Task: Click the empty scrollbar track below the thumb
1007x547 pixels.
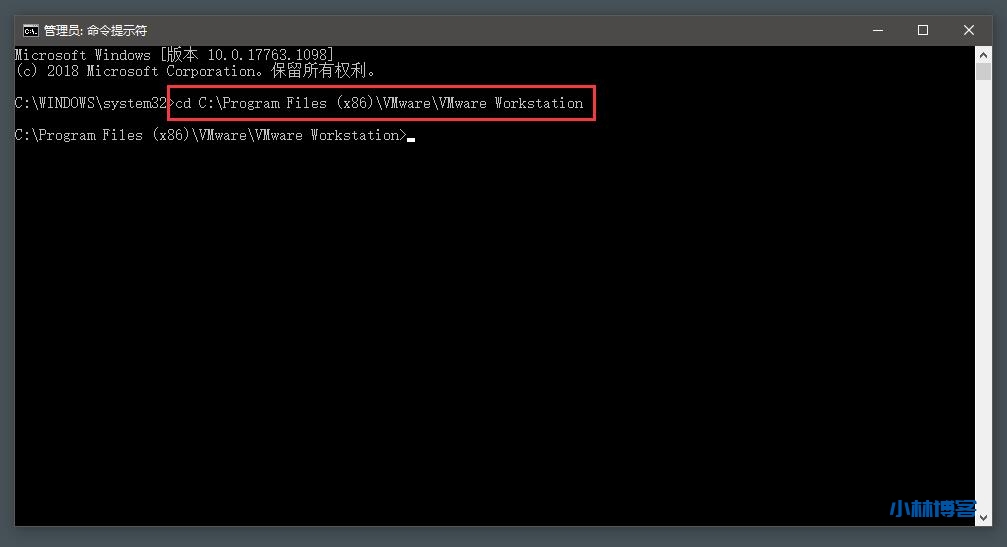Action: pos(983,295)
